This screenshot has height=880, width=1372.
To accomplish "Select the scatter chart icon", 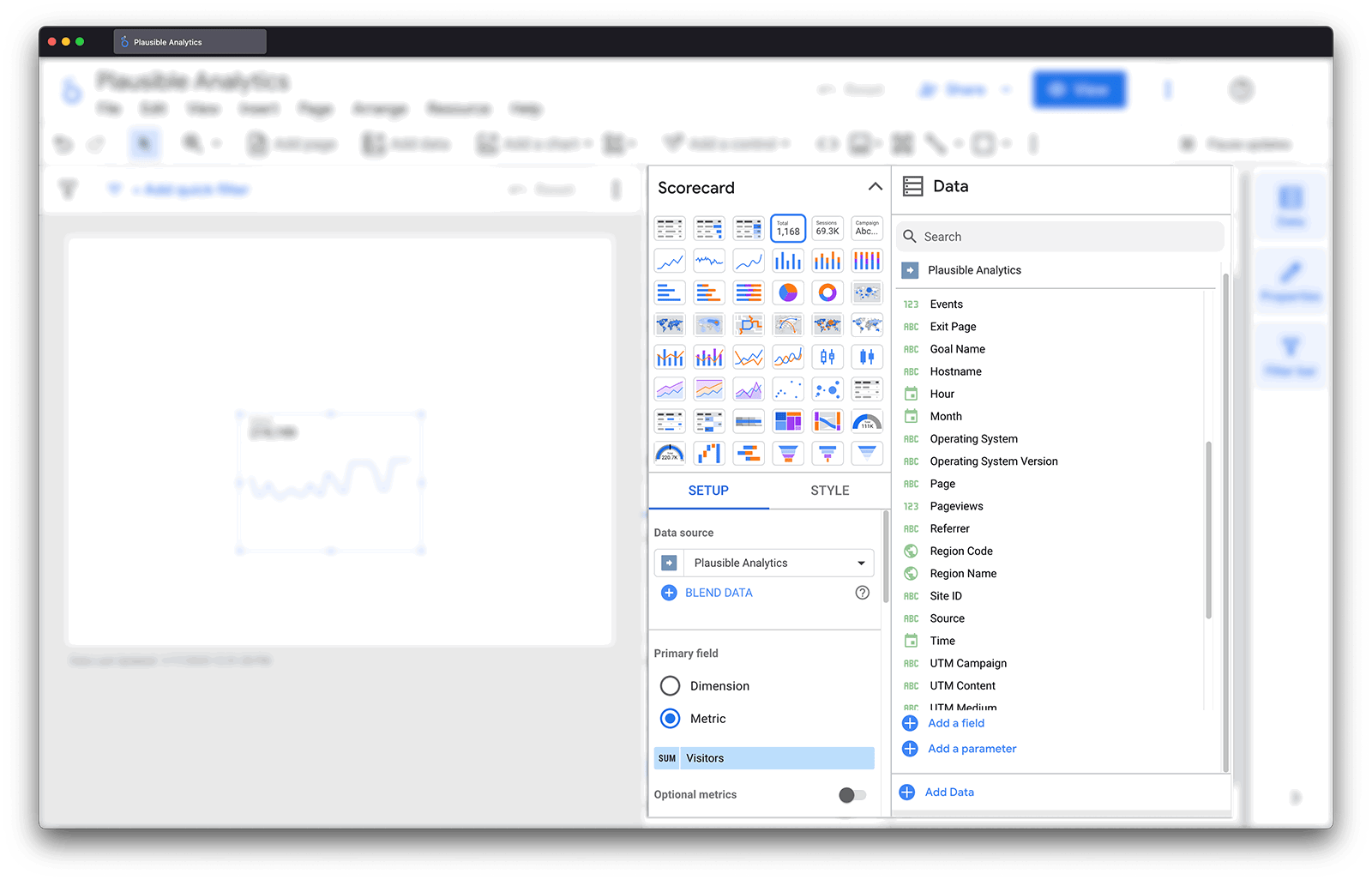I will pos(787,389).
